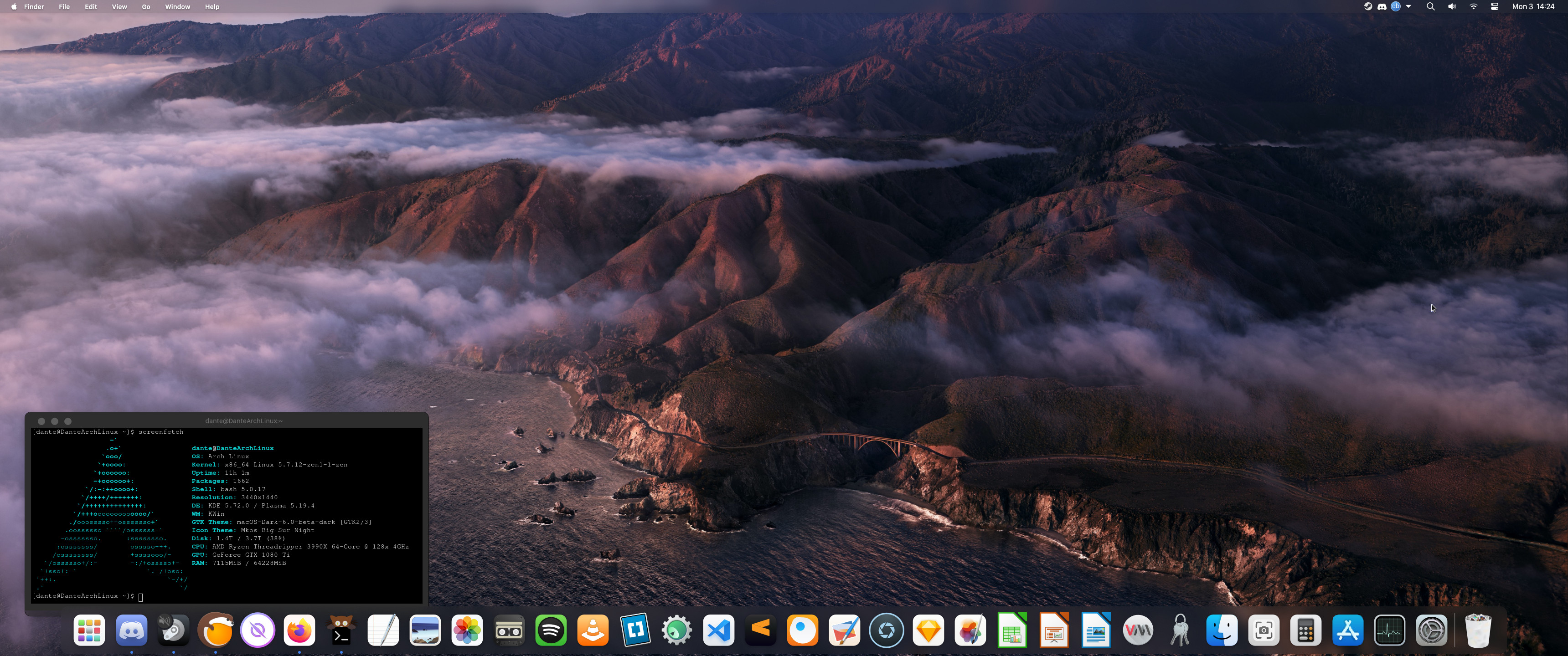Screen dimensions: 1568x656
Task: Open the orange circle app icon in dock
Action: [x=802, y=630]
